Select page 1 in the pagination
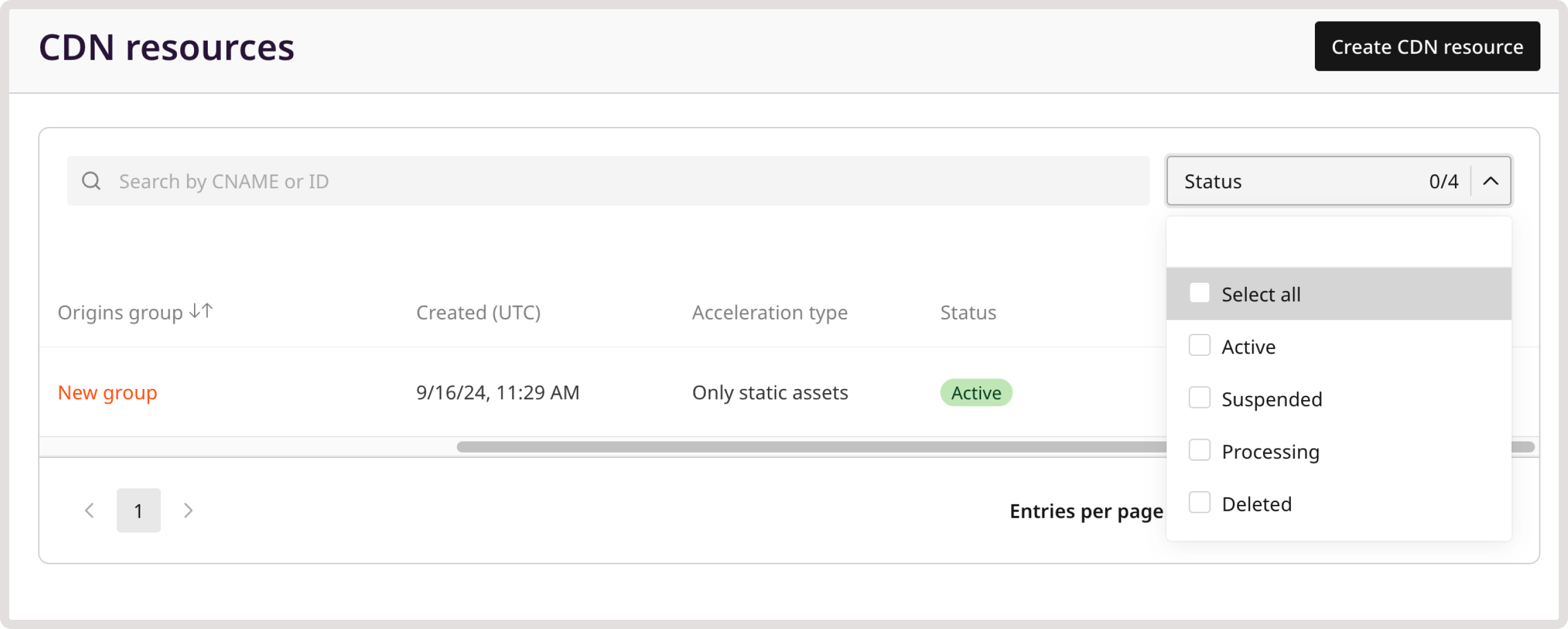Screen dimensions: 1568x629 point(138,510)
